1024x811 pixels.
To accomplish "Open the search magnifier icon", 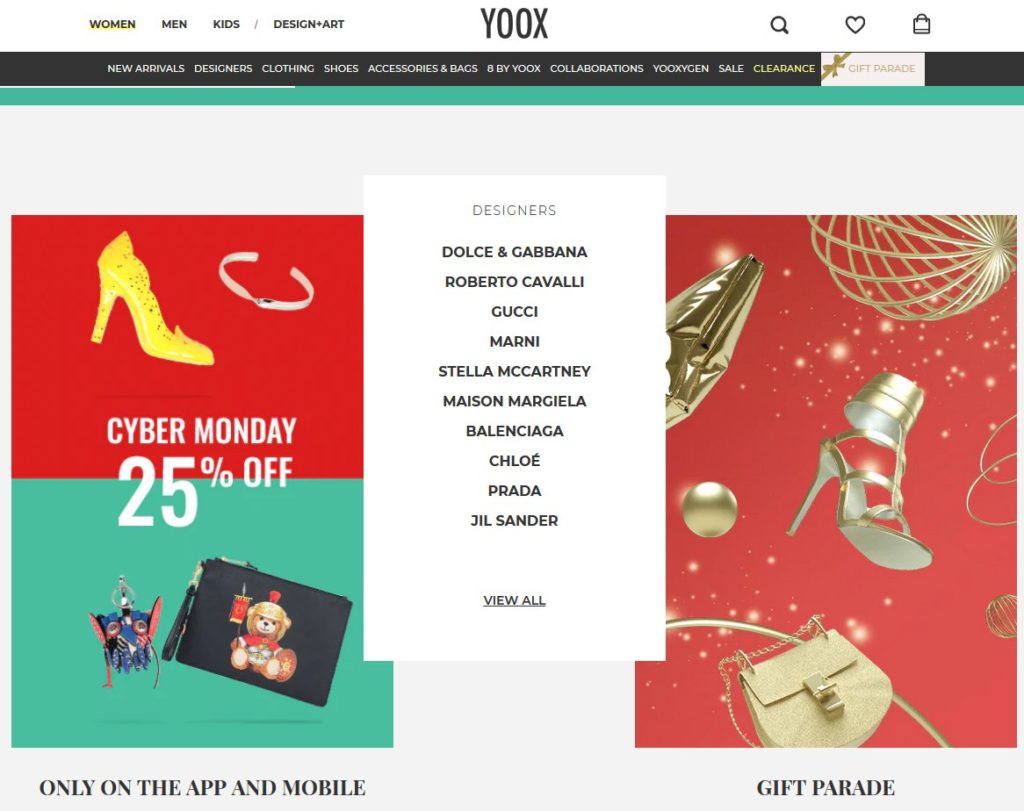I will 779,25.
